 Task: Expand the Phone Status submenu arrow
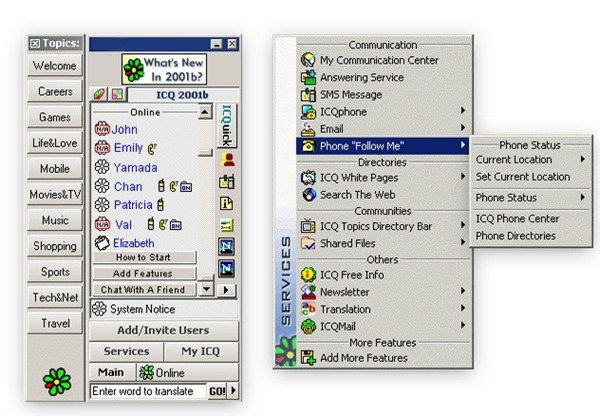click(x=582, y=197)
